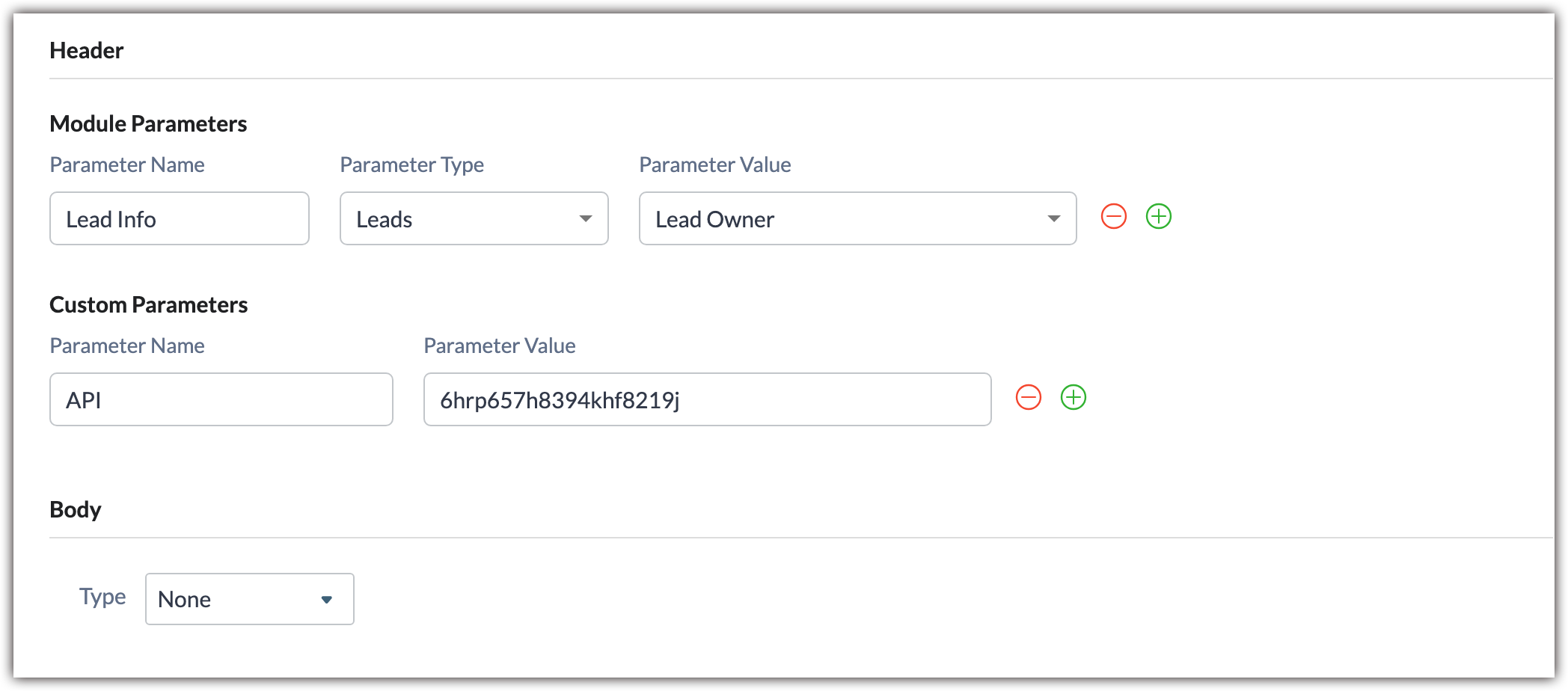Expand the Lead Owner value dropdown

pos(857,218)
